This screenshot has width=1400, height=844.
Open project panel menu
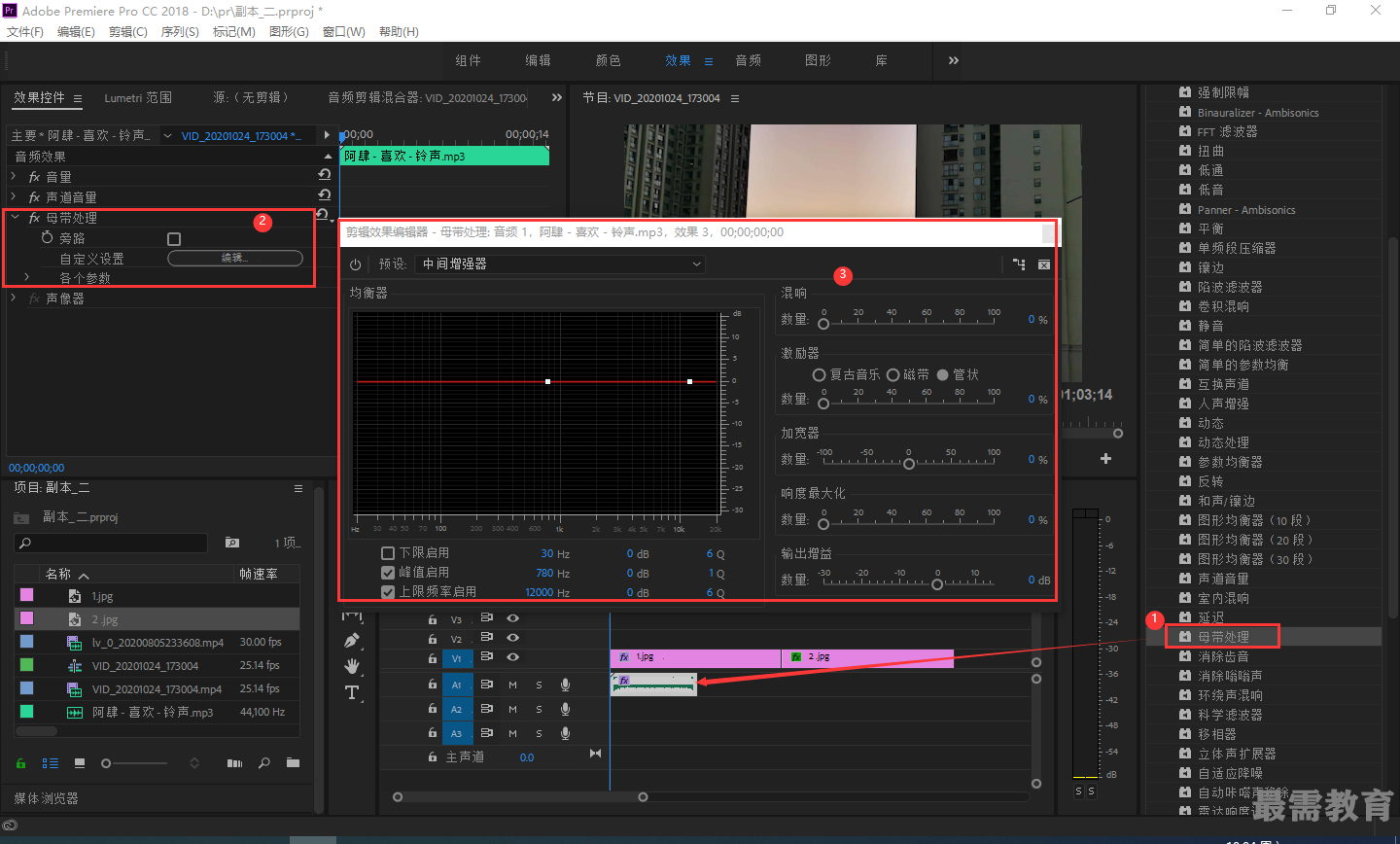[x=298, y=488]
